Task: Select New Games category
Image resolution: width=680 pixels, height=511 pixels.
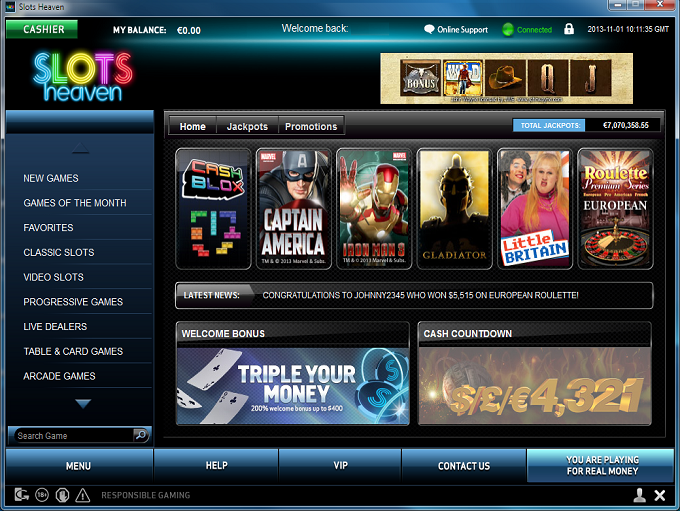Action: [51, 178]
